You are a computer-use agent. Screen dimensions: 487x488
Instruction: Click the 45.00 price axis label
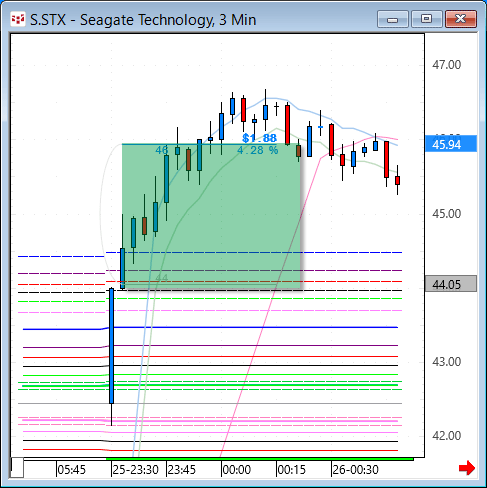(x=447, y=213)
